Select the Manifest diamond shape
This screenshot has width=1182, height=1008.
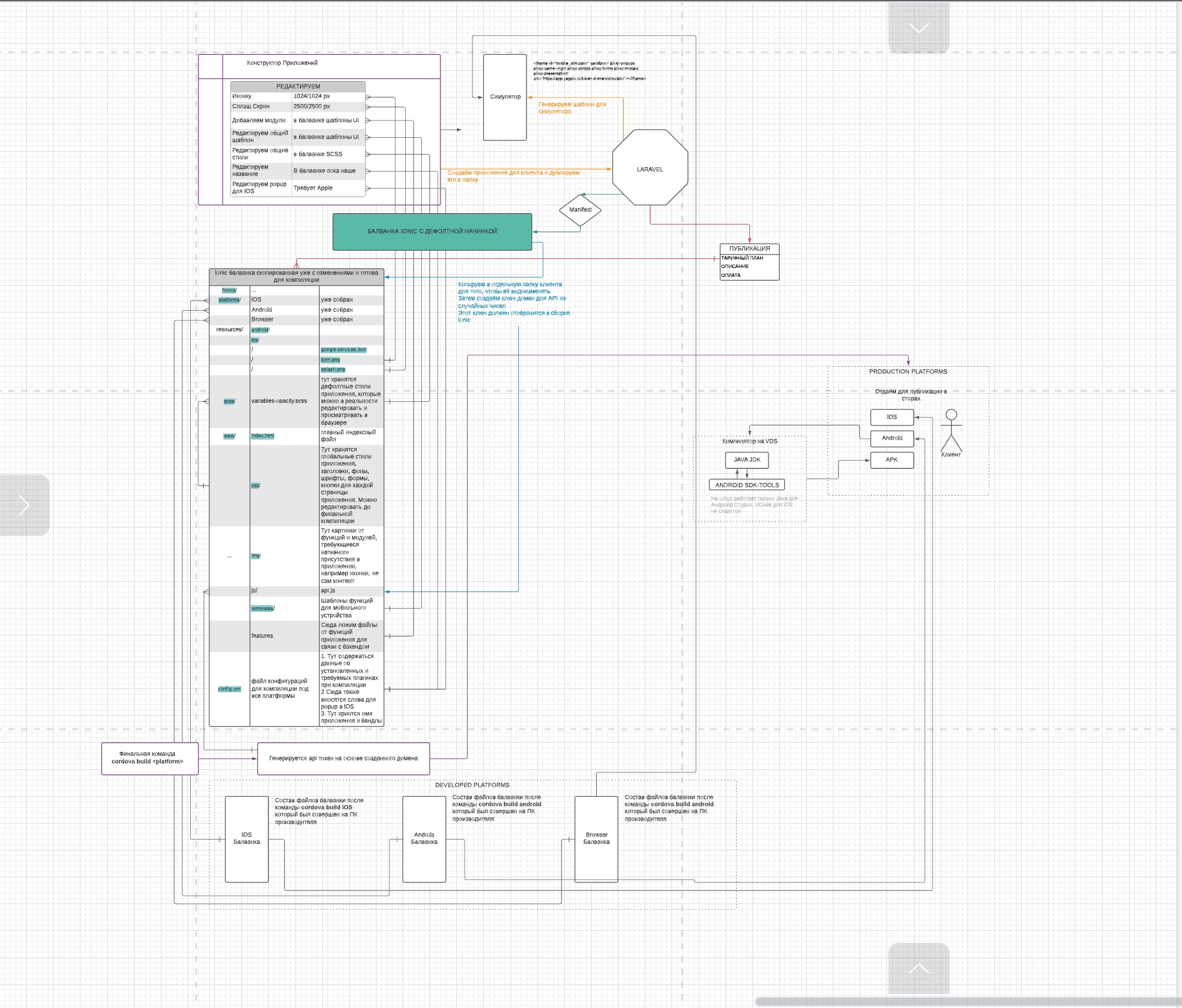[580, 210]
